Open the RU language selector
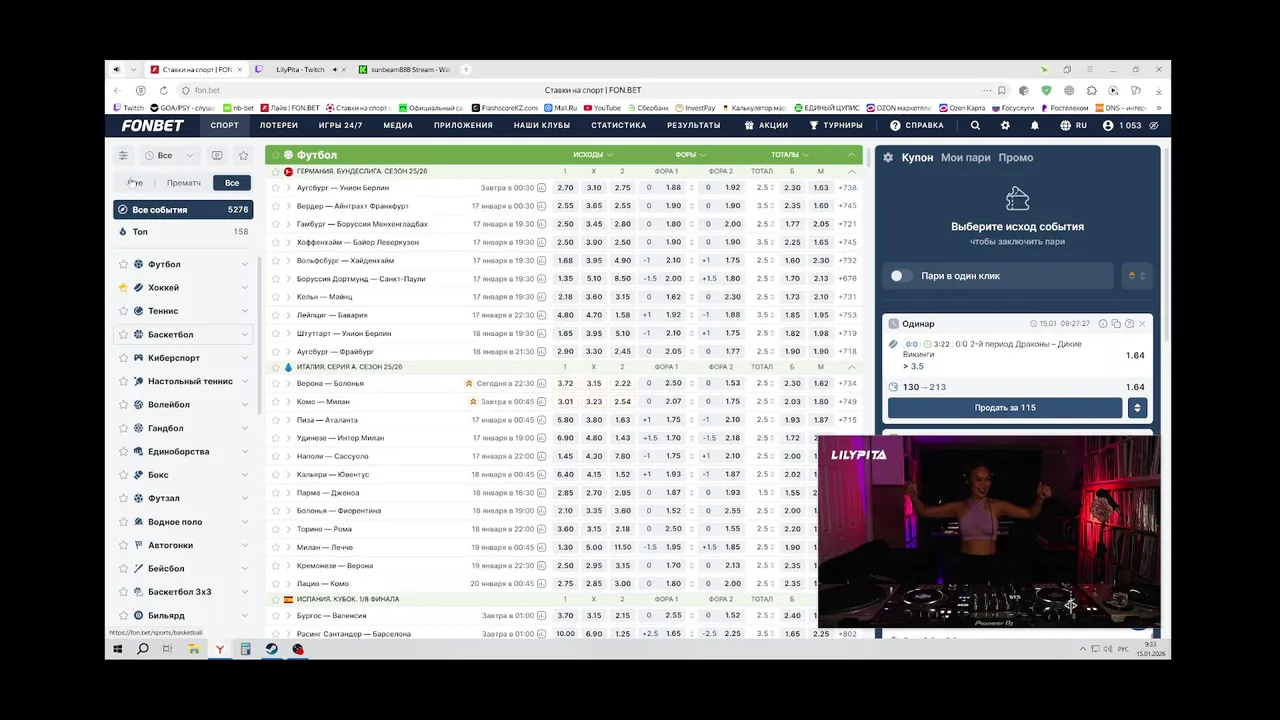 (x=1073, y=126)
